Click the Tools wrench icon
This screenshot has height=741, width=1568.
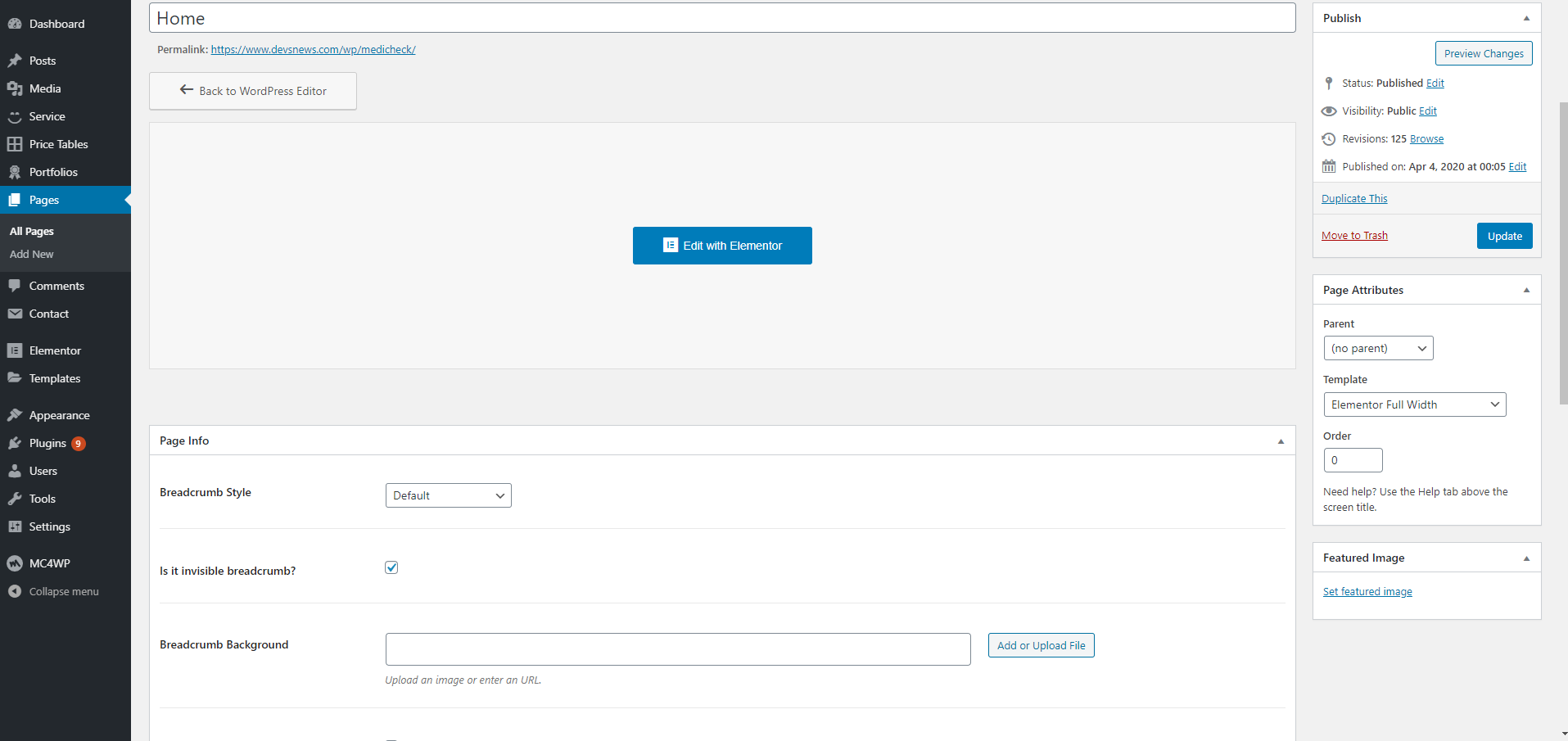(x=15, y=499)
